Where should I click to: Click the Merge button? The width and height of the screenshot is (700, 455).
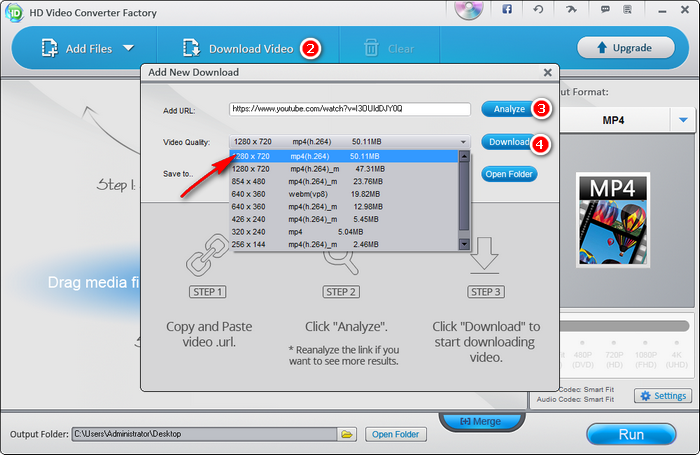481,422
